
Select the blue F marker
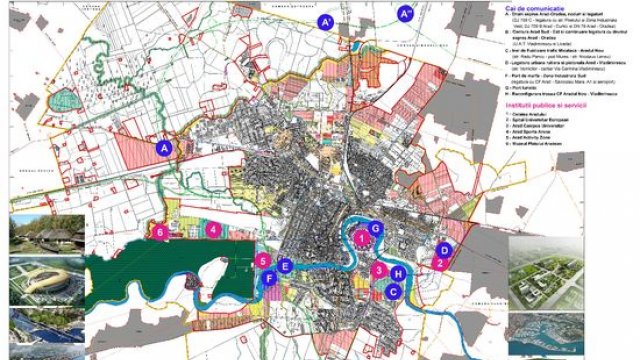click(x=269, y=279)
